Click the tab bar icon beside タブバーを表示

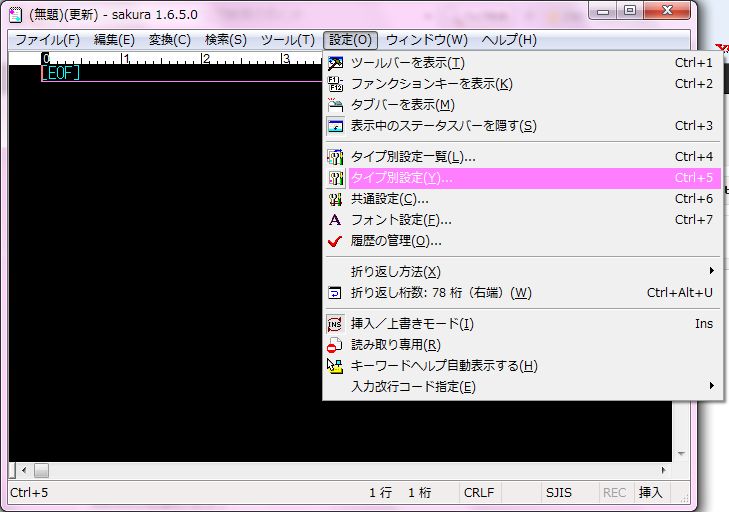pyautogui.click(x=335, y=105)
